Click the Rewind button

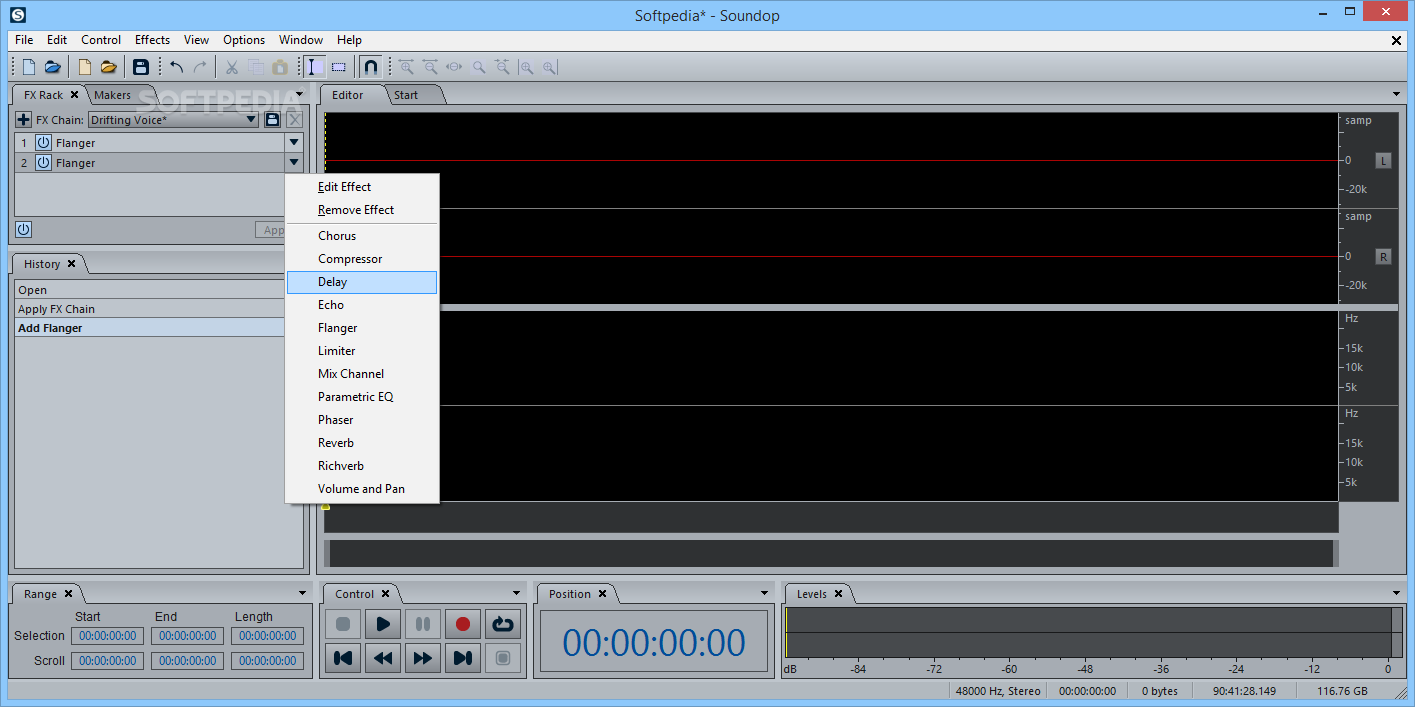[383, 658]
